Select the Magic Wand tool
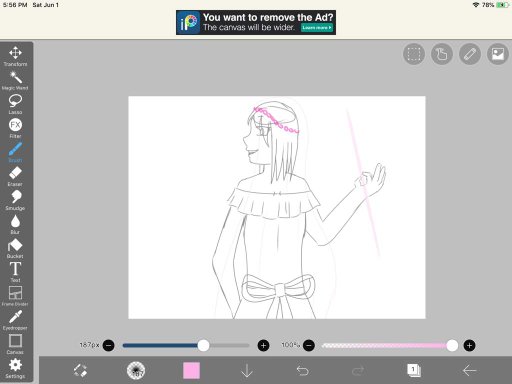Viewport: 512px width, 384px height. click(x=15, y=80)
